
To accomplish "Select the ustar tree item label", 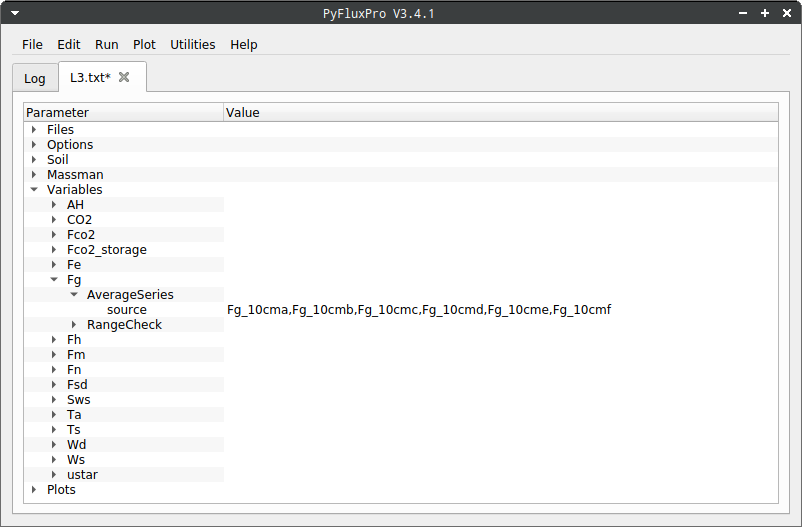I will 82,475.
